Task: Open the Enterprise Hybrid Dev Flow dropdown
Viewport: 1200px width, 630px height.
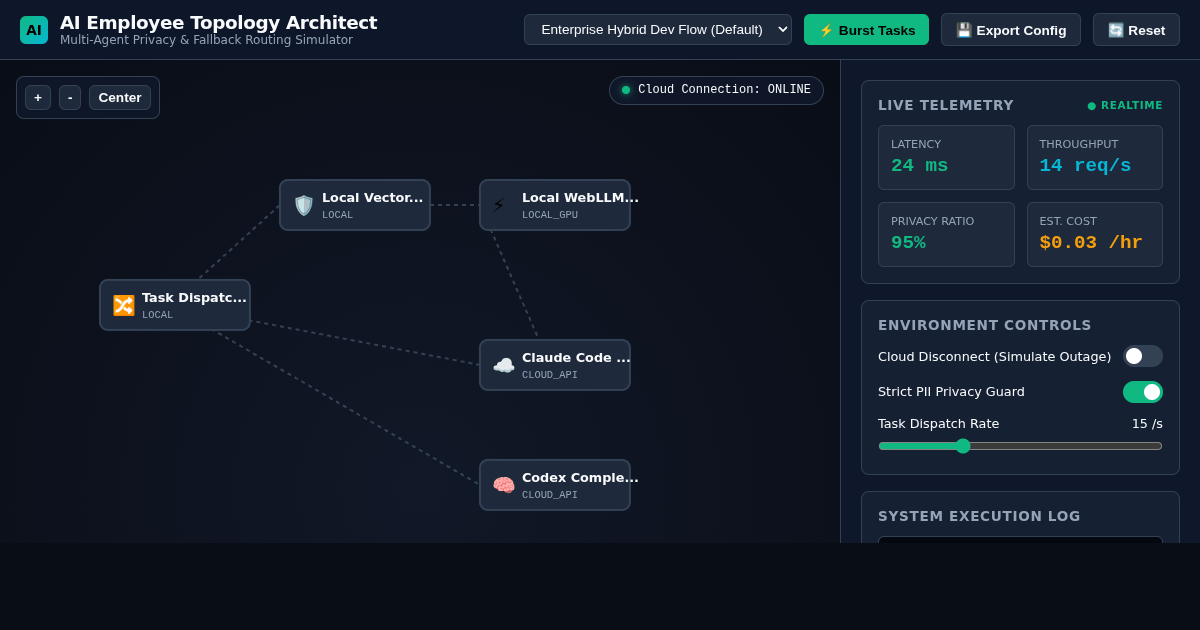Action: [658, 30]
